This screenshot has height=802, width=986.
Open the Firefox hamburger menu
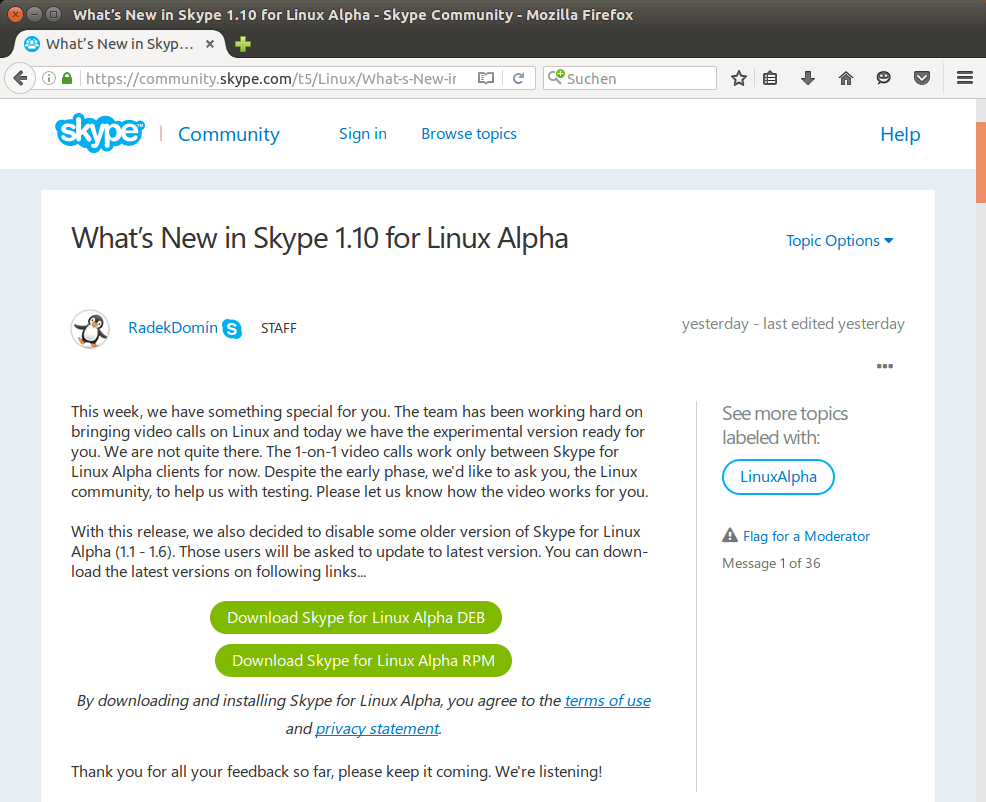(965, 78)
